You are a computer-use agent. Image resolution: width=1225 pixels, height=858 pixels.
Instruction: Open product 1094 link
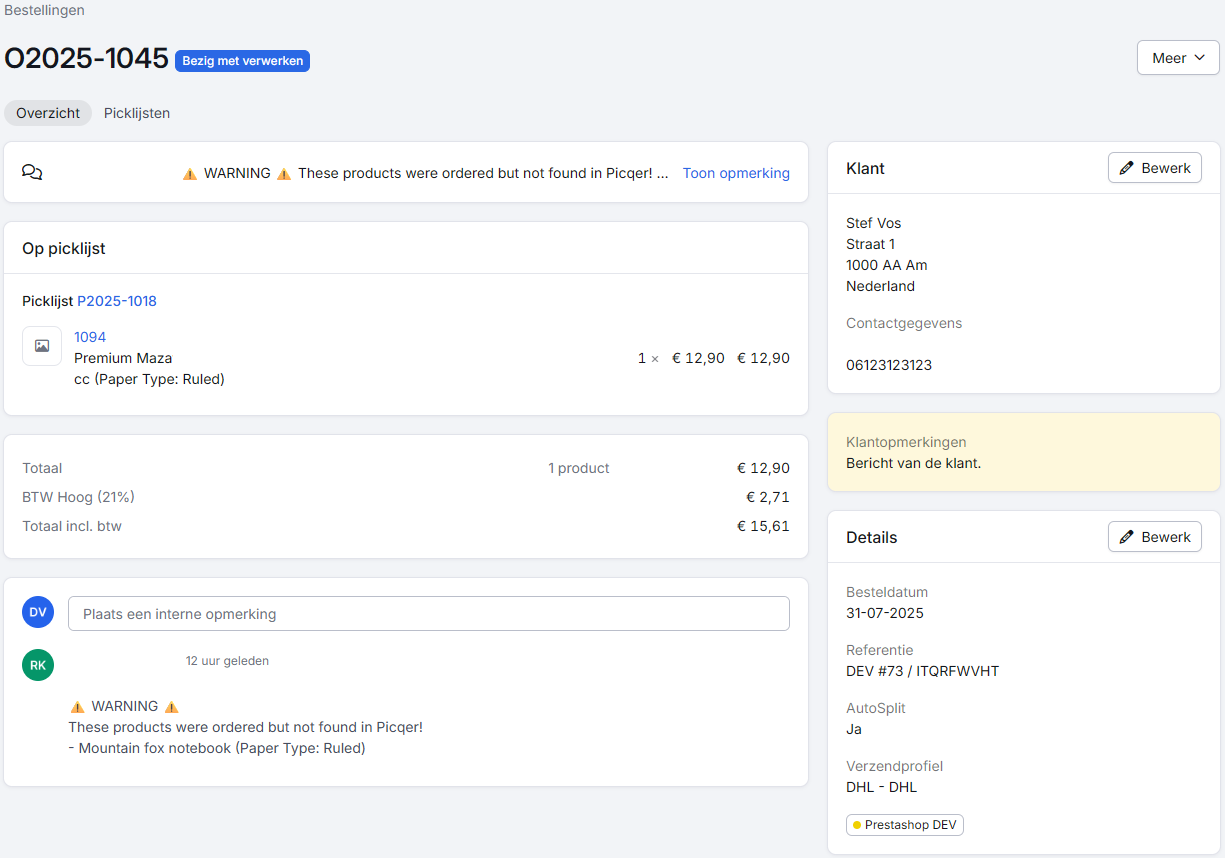click(90, 337)
